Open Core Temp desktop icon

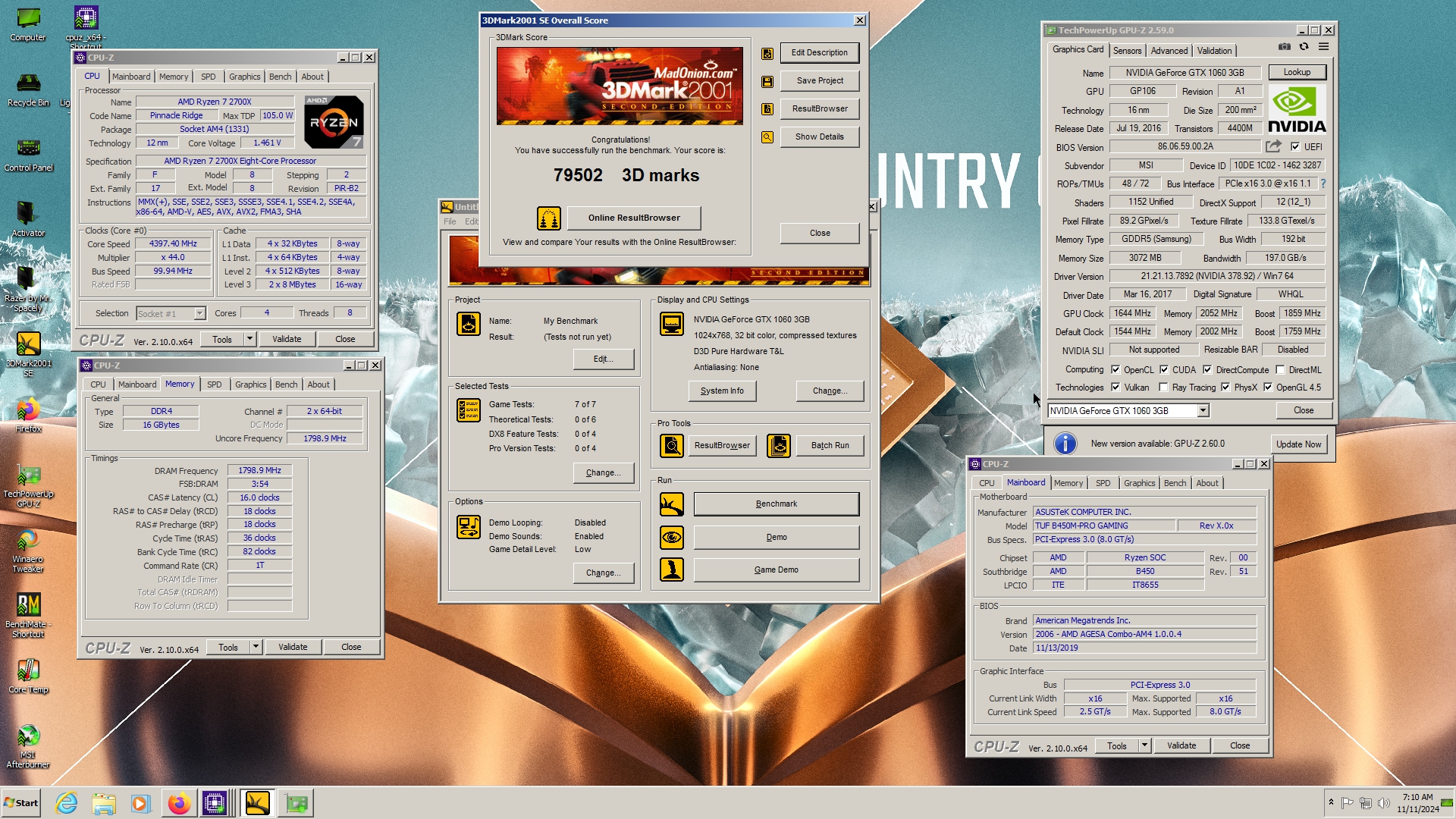click(x=28, y=676)
